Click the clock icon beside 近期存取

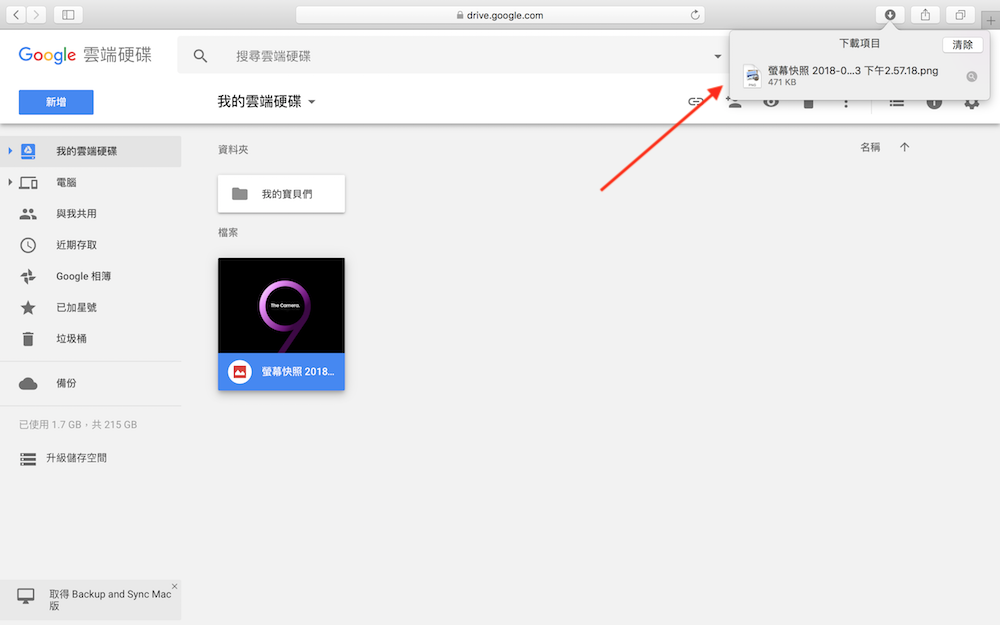click(28, 245)
